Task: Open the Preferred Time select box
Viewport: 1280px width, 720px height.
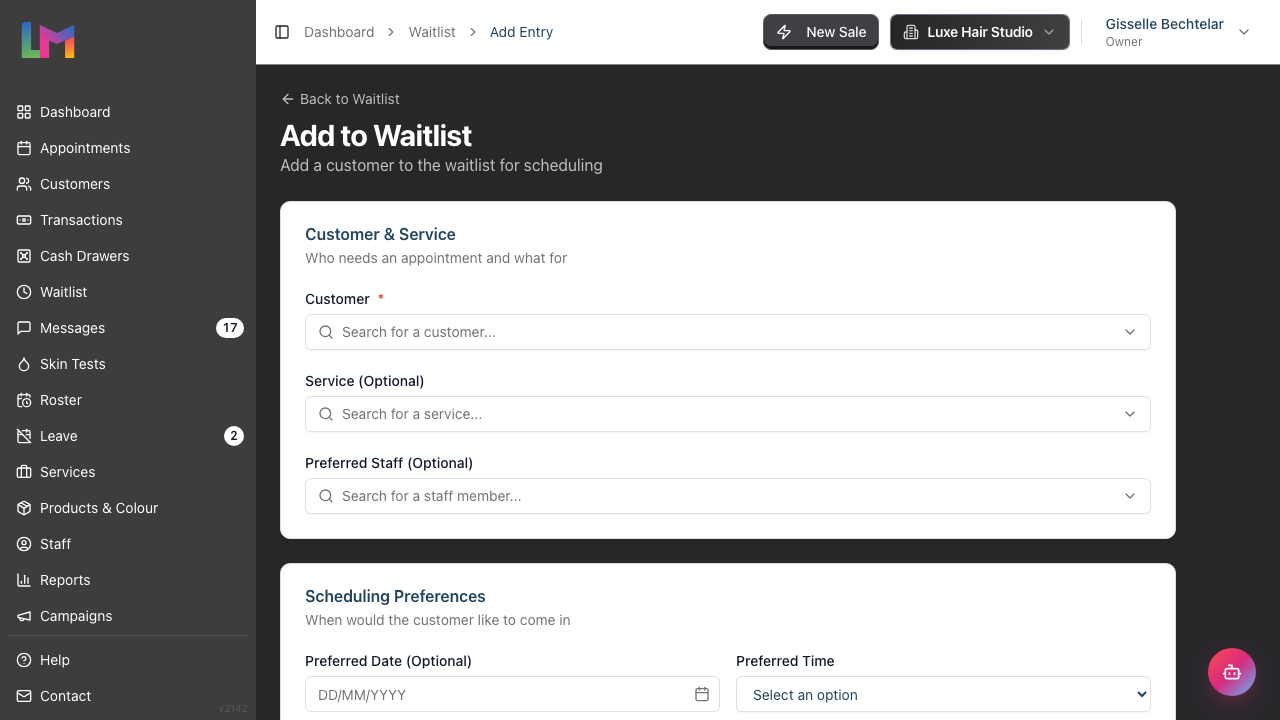Action: point(943,694)
